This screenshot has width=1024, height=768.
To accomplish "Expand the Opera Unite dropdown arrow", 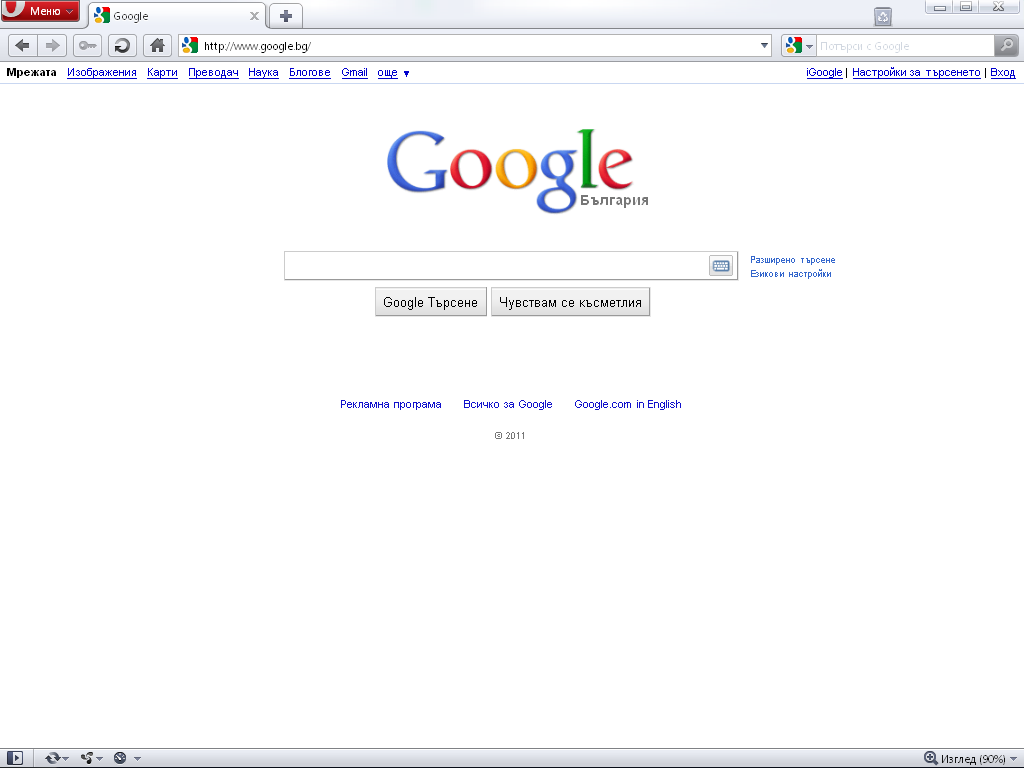I will [100, 759].
